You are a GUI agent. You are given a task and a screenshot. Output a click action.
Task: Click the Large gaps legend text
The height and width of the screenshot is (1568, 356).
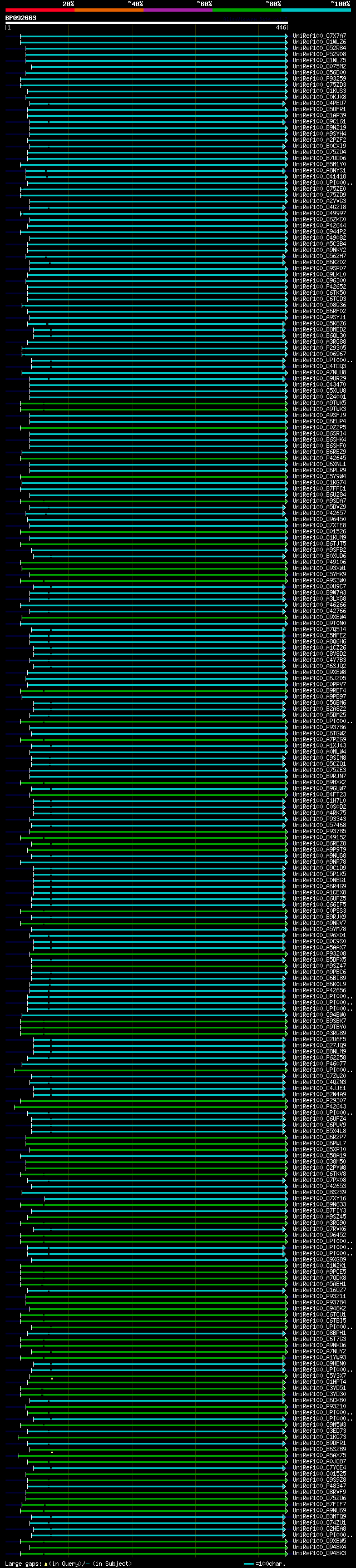coord(68,1563)
